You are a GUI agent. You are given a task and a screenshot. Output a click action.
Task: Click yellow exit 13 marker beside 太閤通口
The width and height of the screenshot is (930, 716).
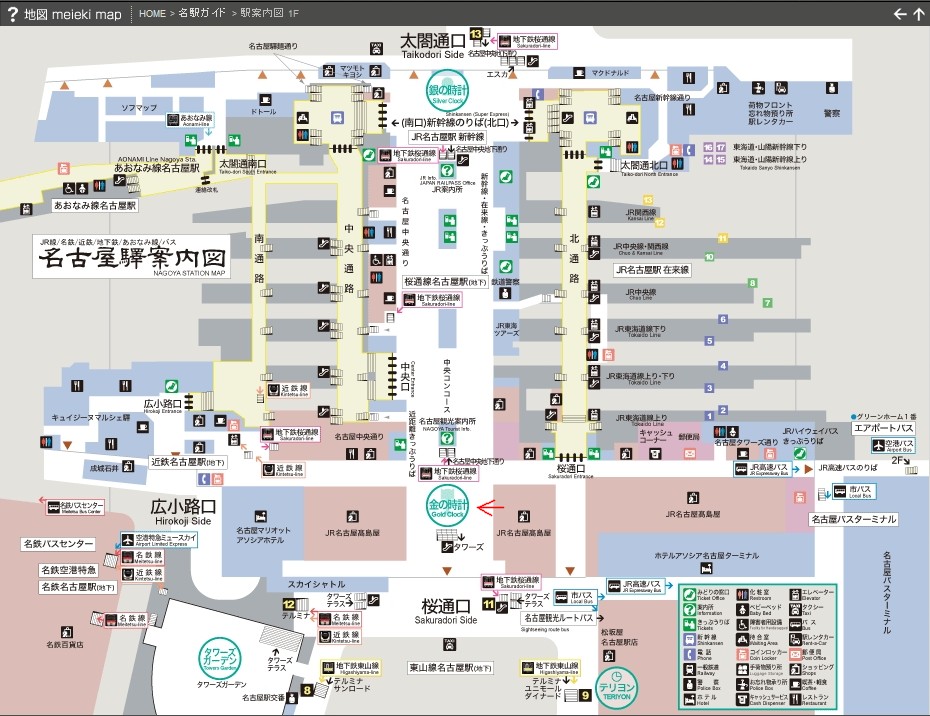tap(476, 34)
